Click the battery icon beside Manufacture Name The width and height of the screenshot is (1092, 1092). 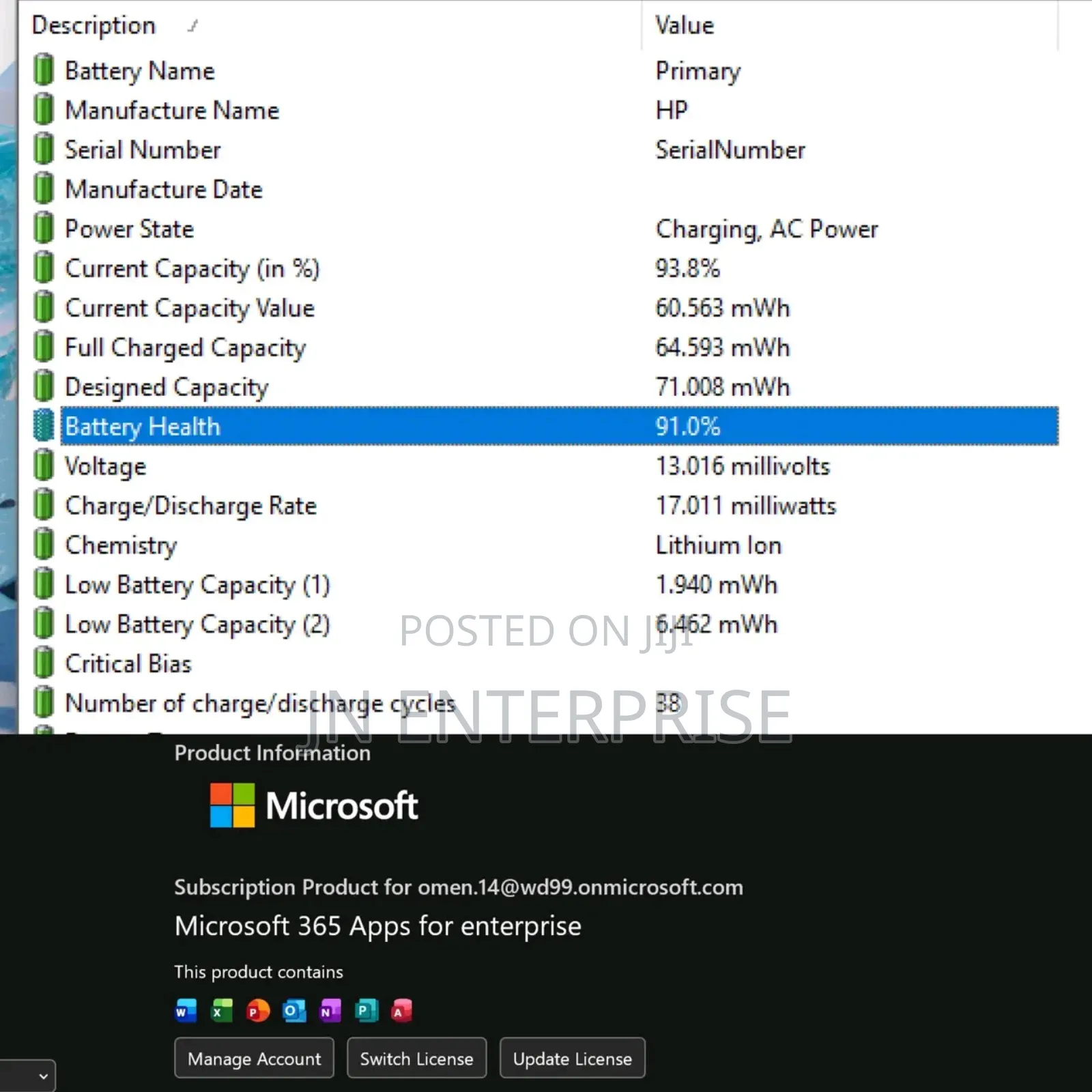coord(43,110)
